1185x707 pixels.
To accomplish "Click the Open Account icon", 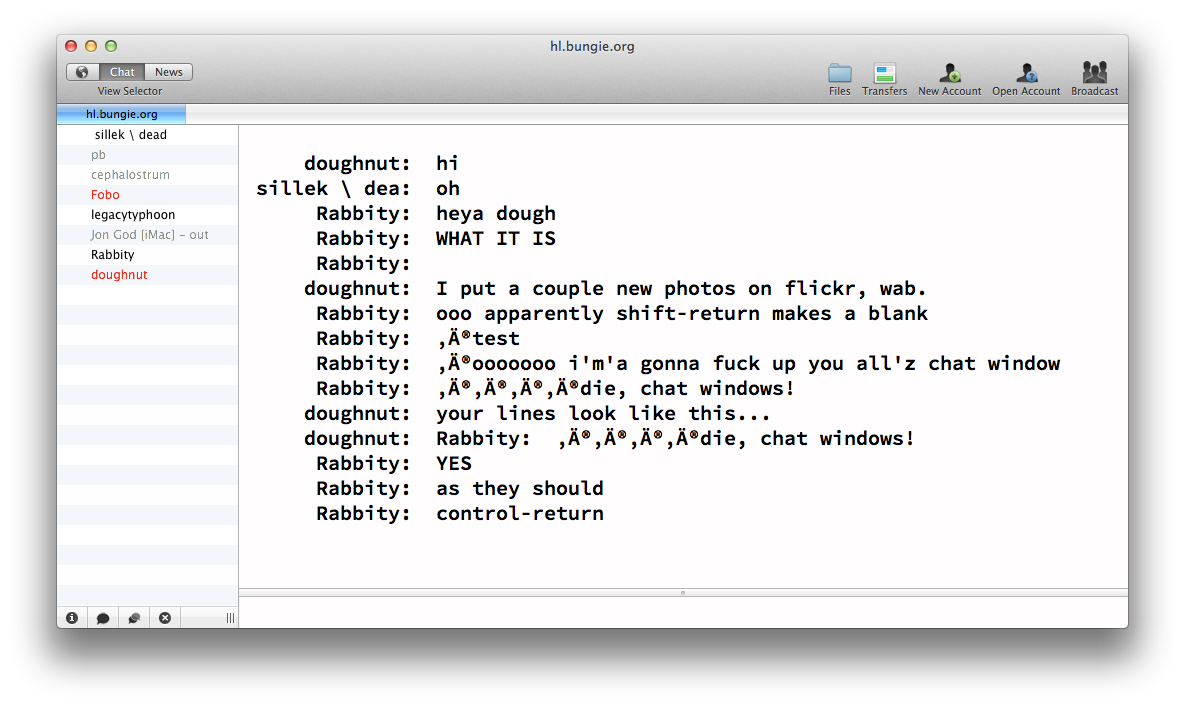I will (1026, 73).
